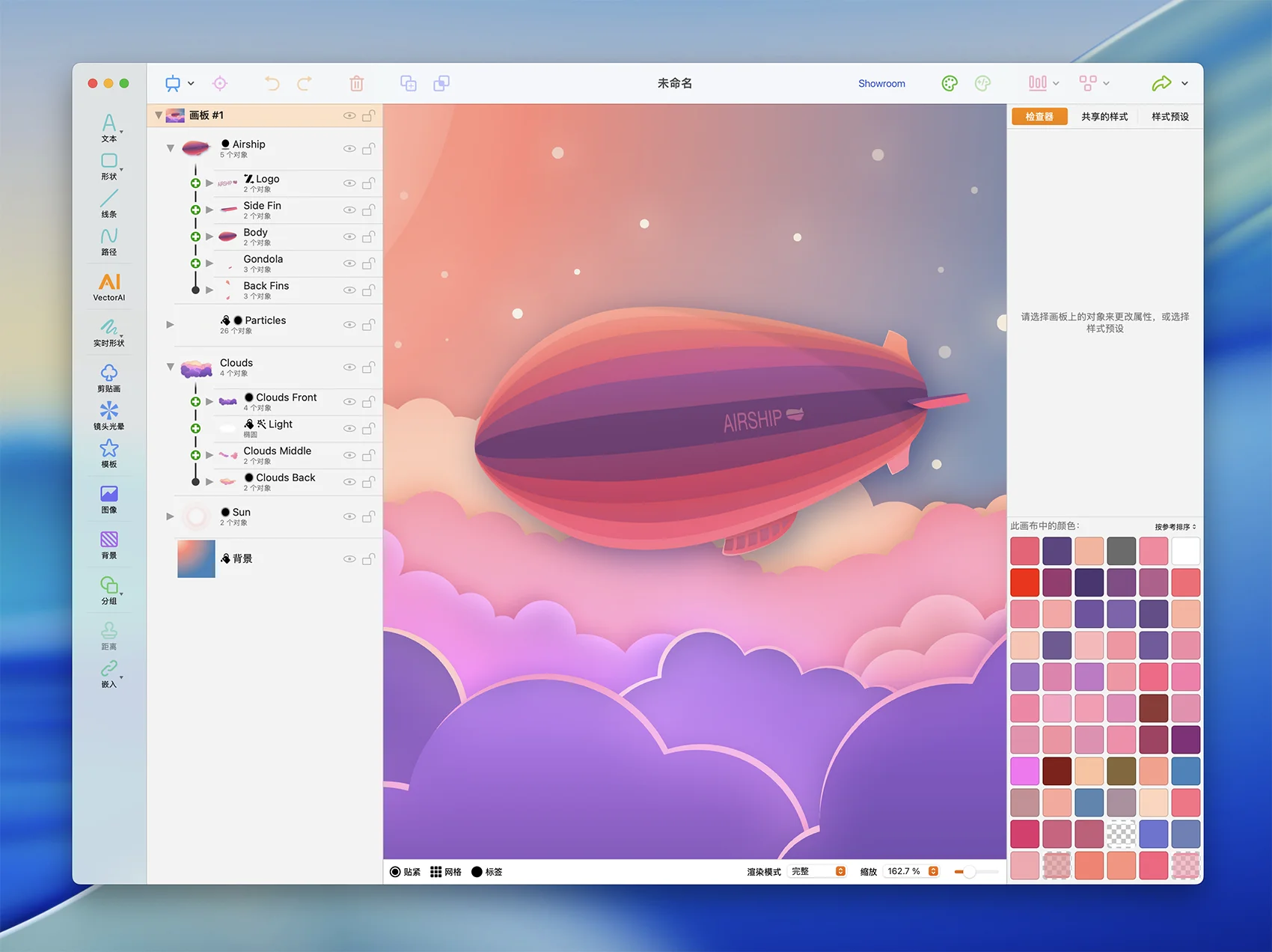Select the background (背景) layer thumbnail
Viewport: 1272px width, 952px height.
196,559
